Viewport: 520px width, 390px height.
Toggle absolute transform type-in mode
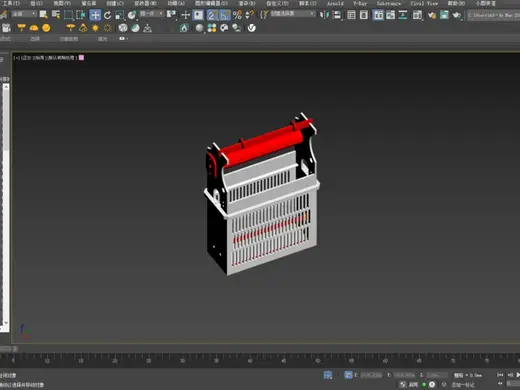[x=348, y=375]
